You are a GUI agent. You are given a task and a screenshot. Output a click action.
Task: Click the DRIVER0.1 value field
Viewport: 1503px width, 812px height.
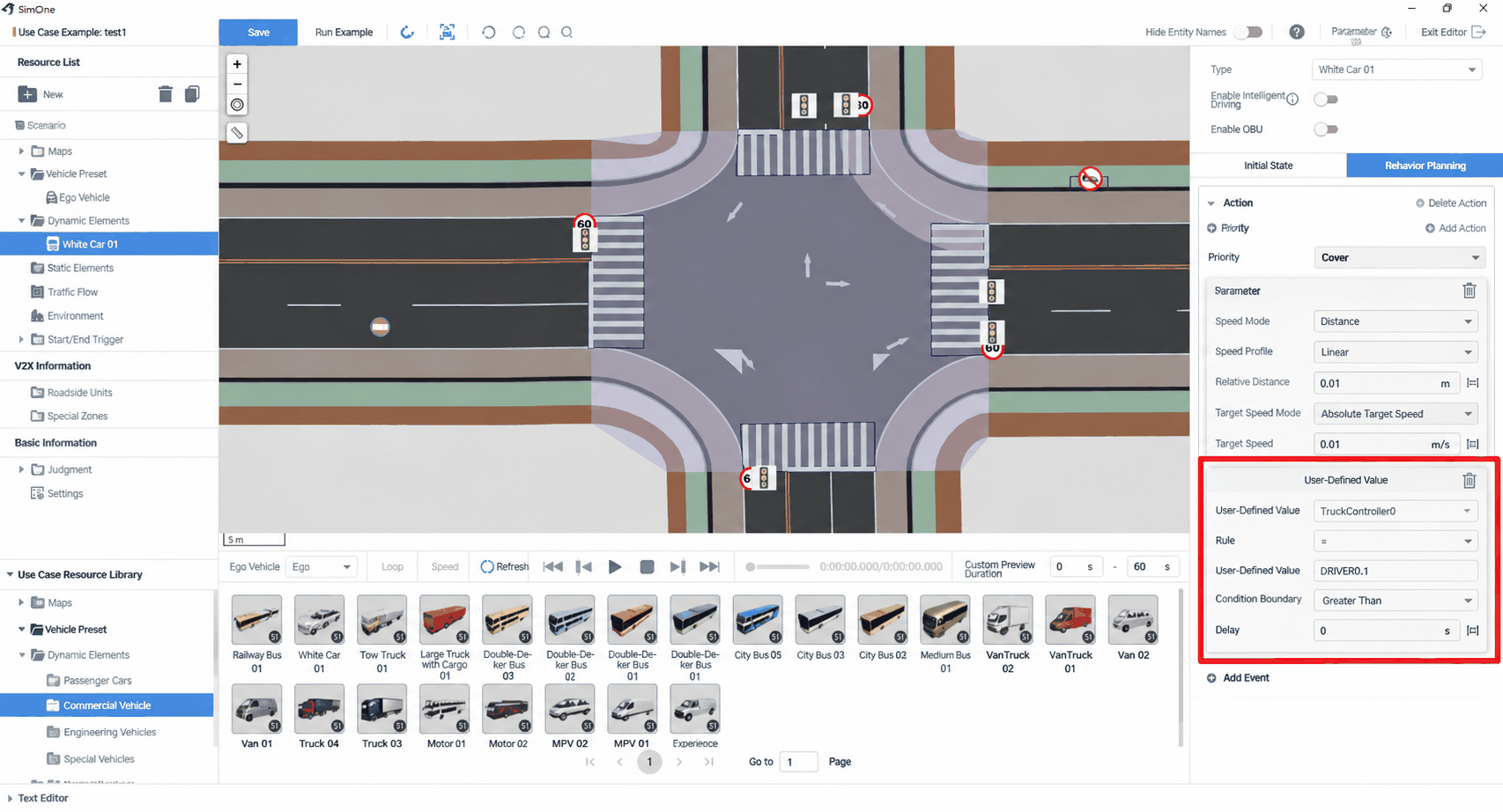coord(1396,571)
